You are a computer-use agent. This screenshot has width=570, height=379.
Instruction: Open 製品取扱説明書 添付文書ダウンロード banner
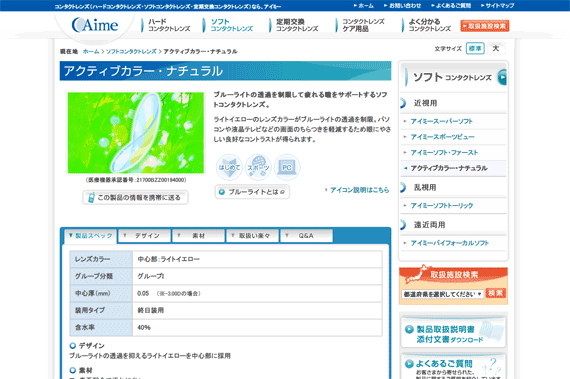(x=453, y=332)
